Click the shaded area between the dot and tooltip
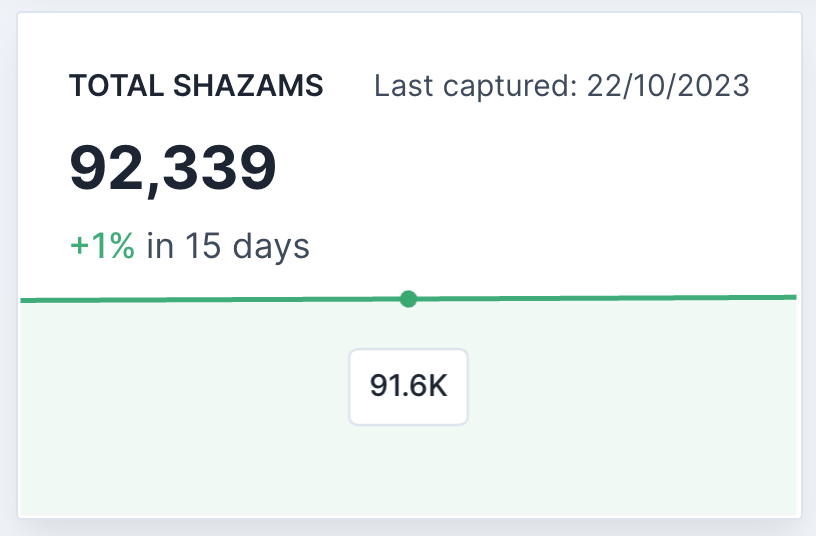Image resolution: width=816 pixels, height=536 pixels. [x=409, y=328]
